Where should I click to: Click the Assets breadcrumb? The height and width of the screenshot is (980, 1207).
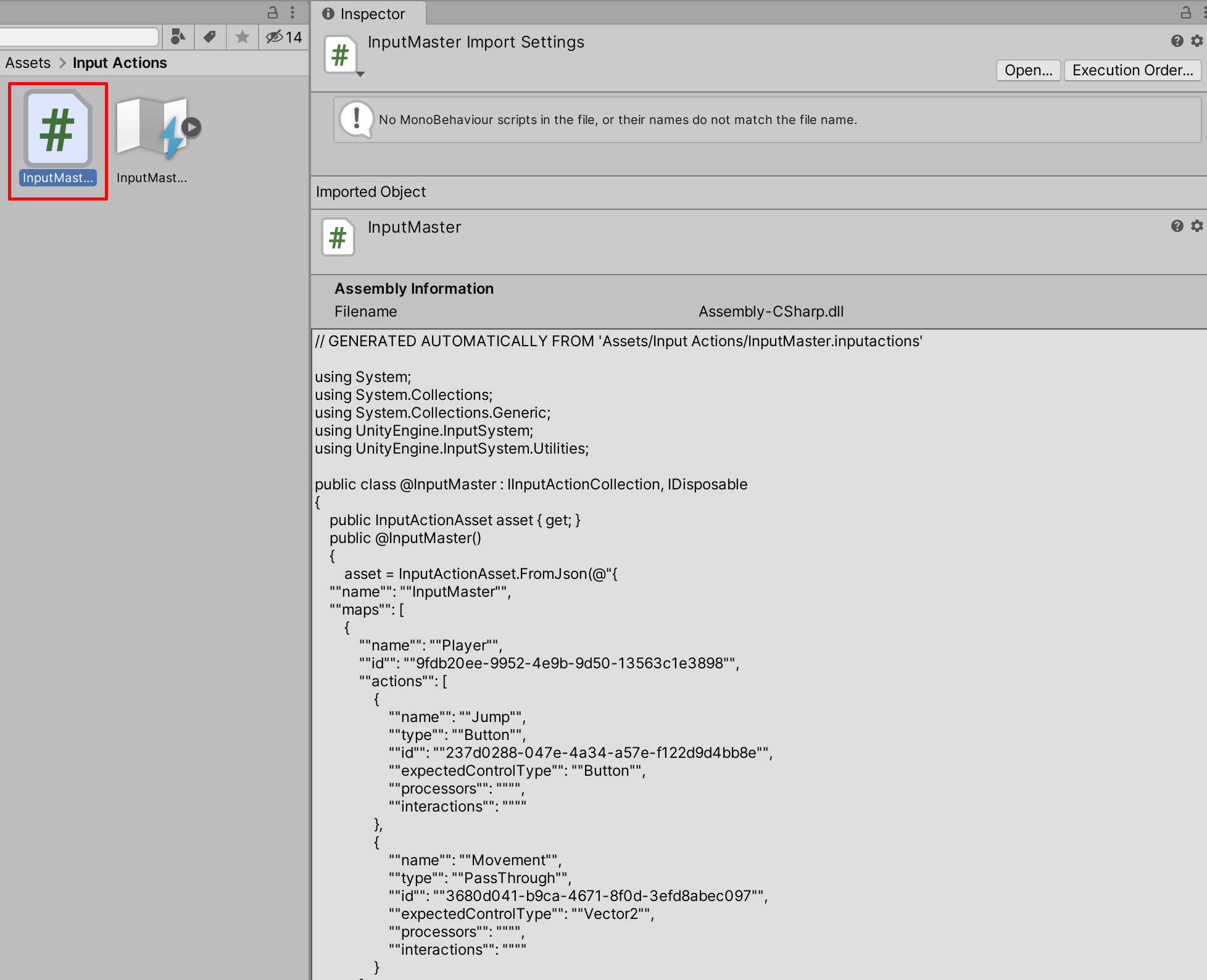coord(28,63)
